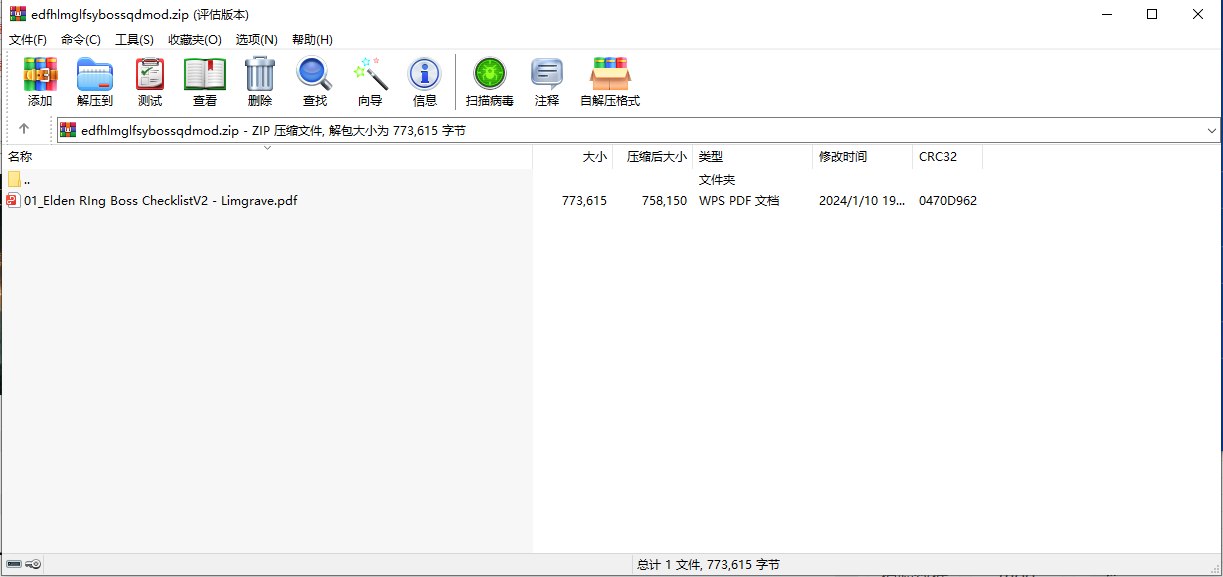1223x577 pixels.
Task: Sort by the 类型 column header
Action: coord(753,157)
